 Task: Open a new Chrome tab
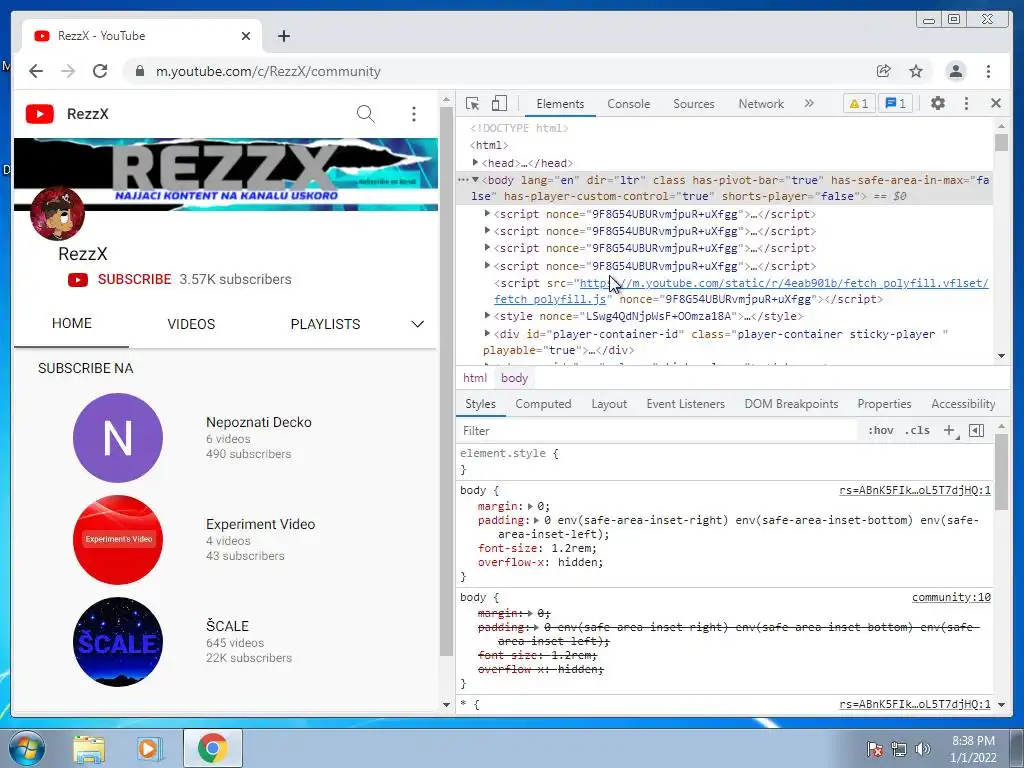coord(283,36)
